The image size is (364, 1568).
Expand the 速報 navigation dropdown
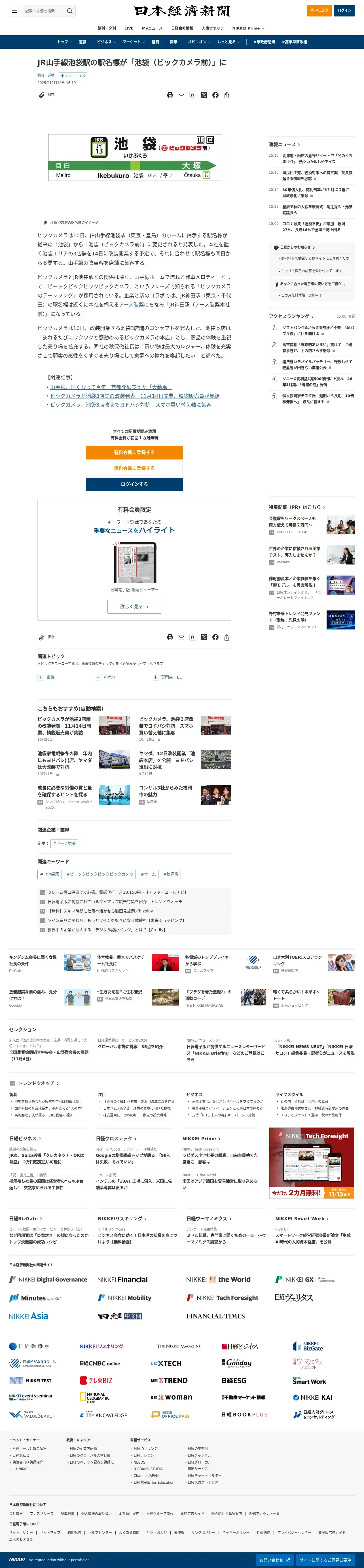tap(84, 42)
